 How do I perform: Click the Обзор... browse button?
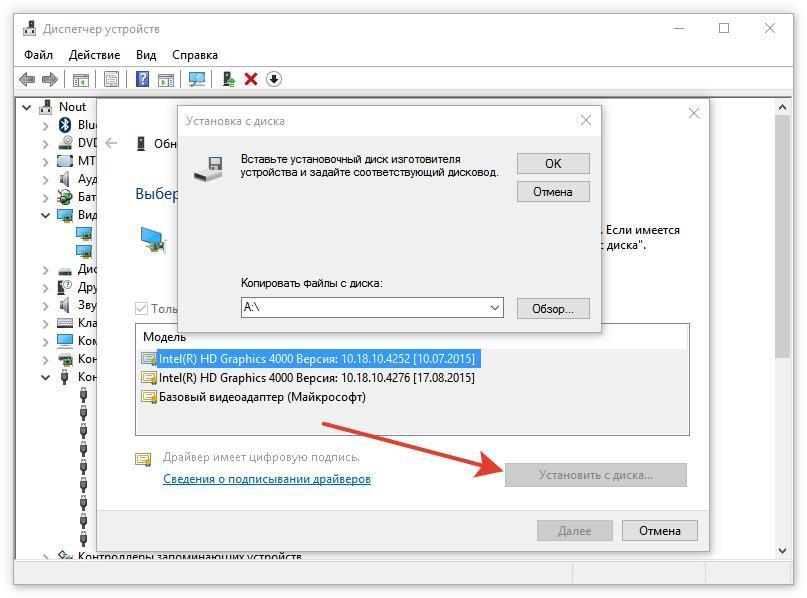pyautogui.click(x=553, y=309)
